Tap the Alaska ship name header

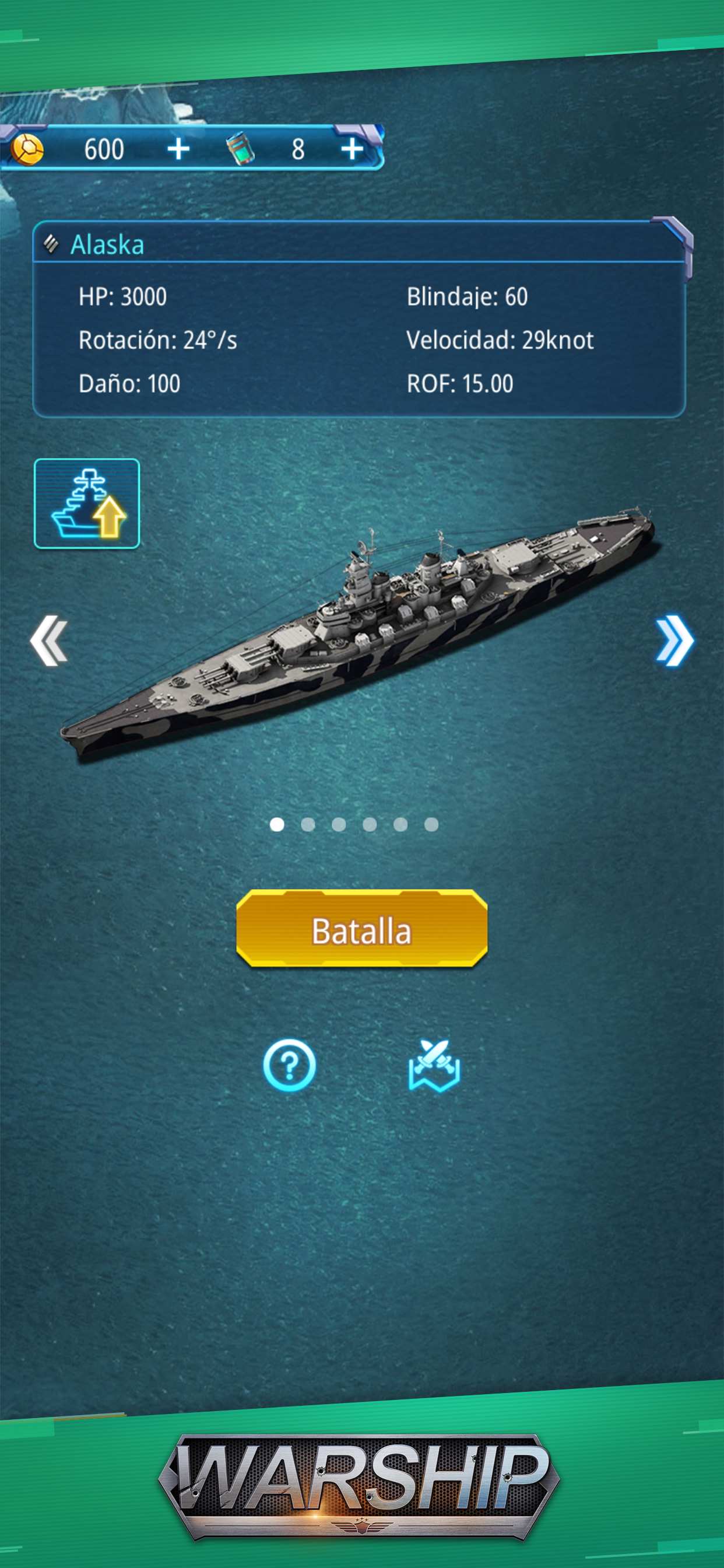click(x=107, y=244)
